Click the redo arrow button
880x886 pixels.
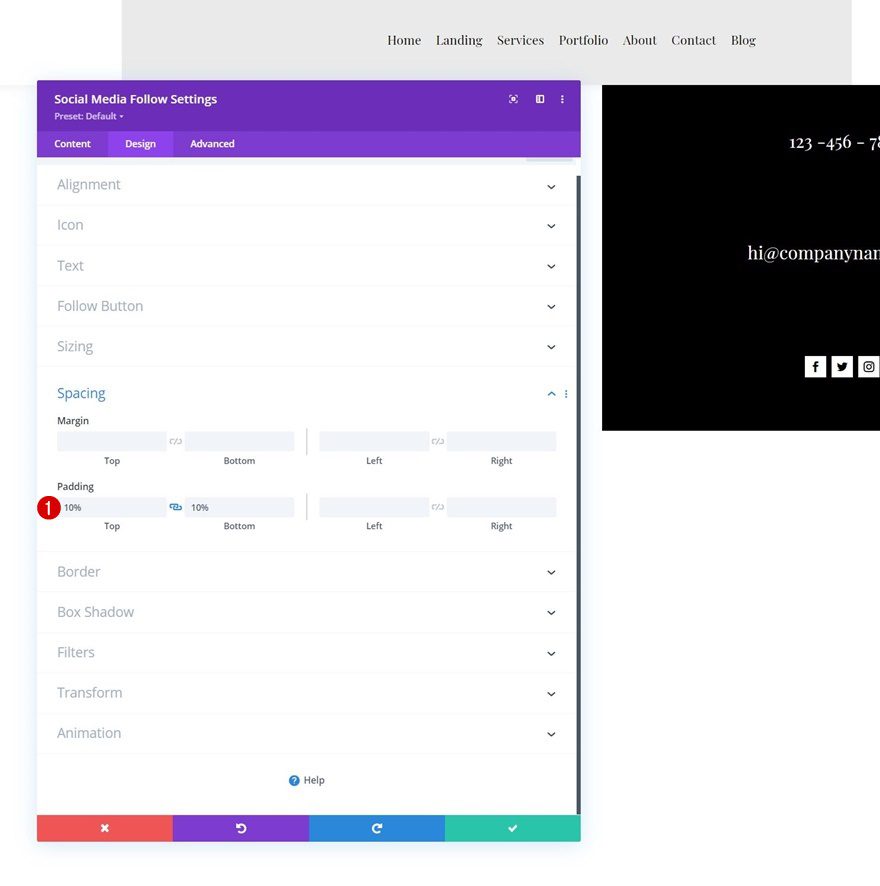(376, 828)
